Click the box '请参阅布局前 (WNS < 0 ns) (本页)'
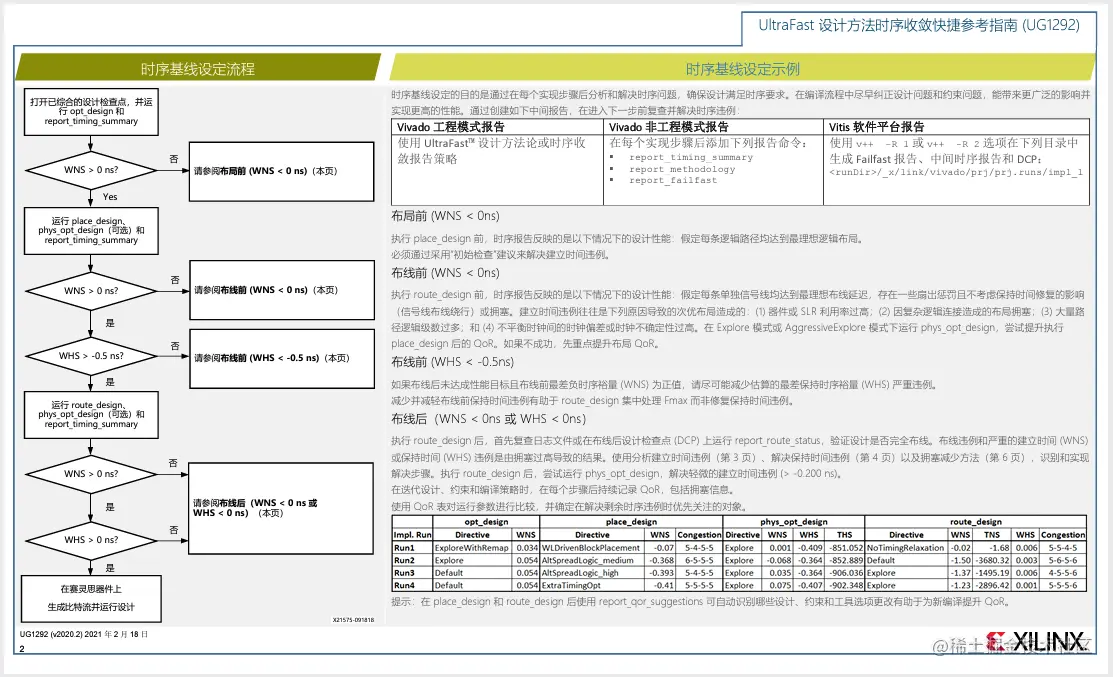The width and height of the screenshot is (1113, 677). 282,171
